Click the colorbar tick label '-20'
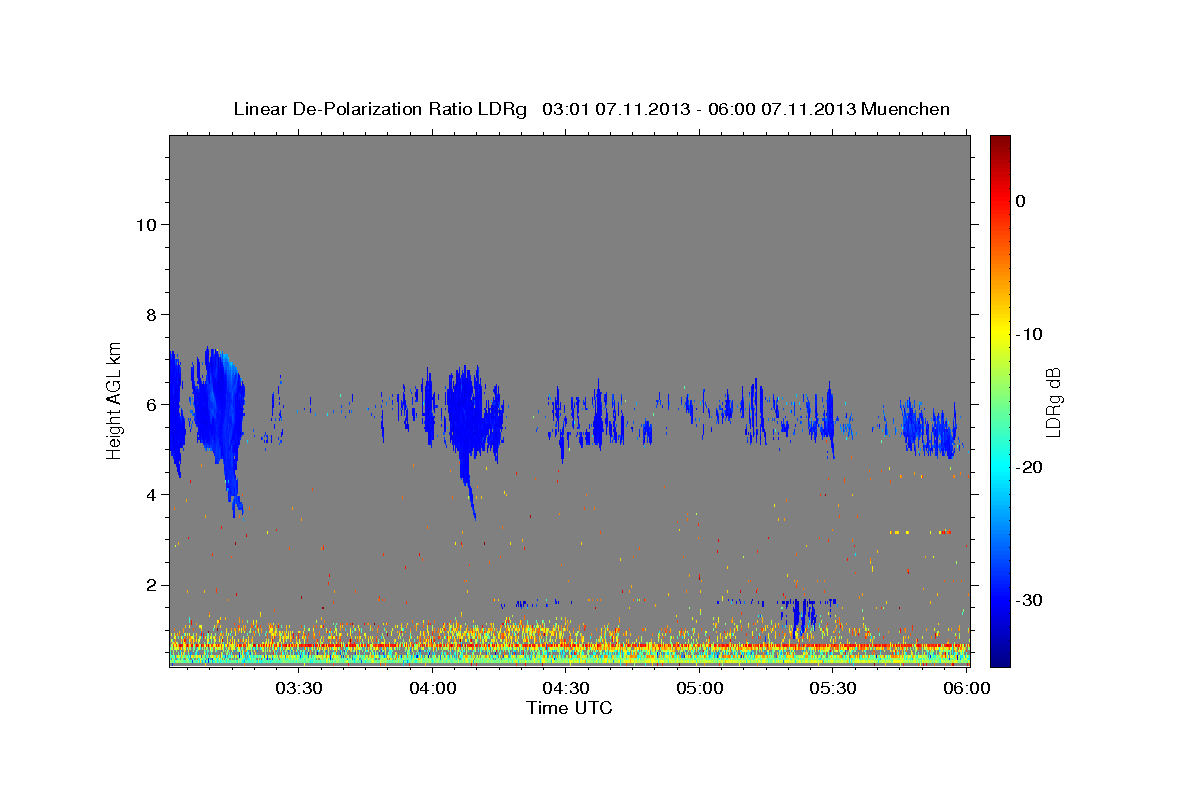The width and height of the screenshot is (1200, 800). pyautogui.click(x=1030, y=467)
